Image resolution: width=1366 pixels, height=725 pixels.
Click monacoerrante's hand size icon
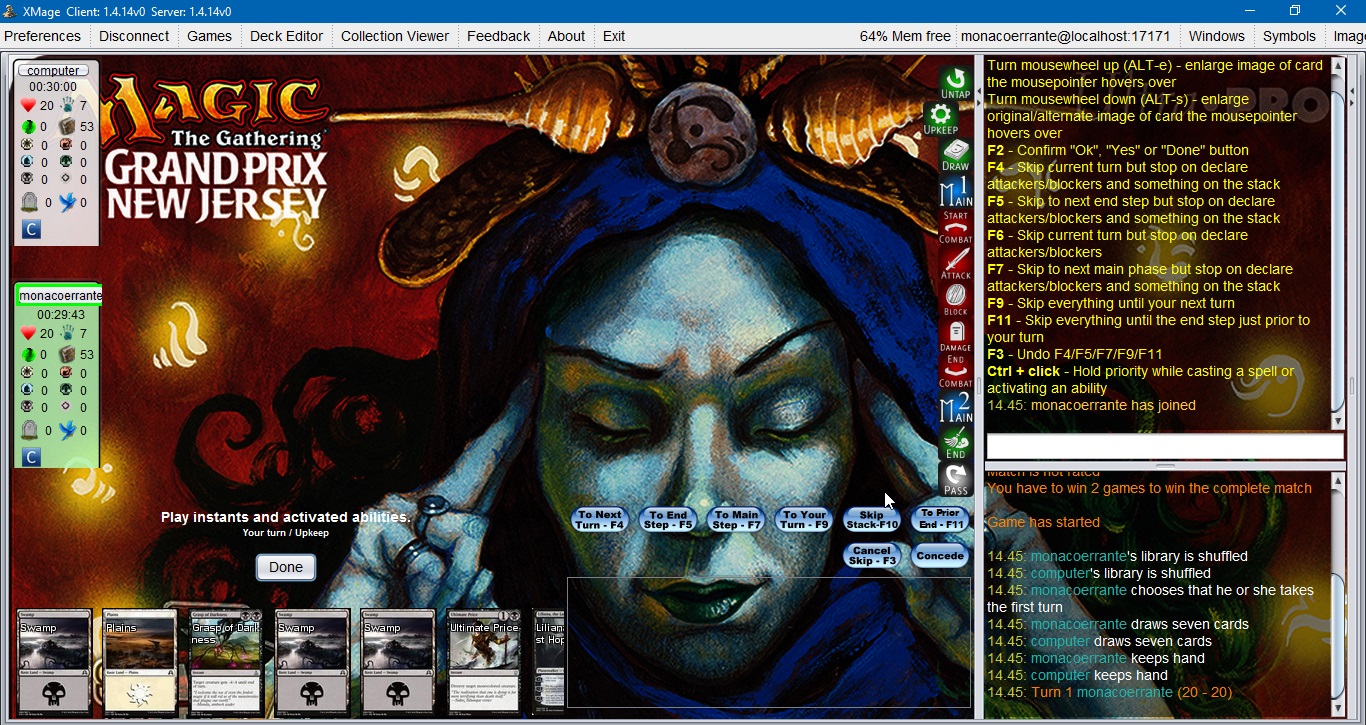(67, 333)
